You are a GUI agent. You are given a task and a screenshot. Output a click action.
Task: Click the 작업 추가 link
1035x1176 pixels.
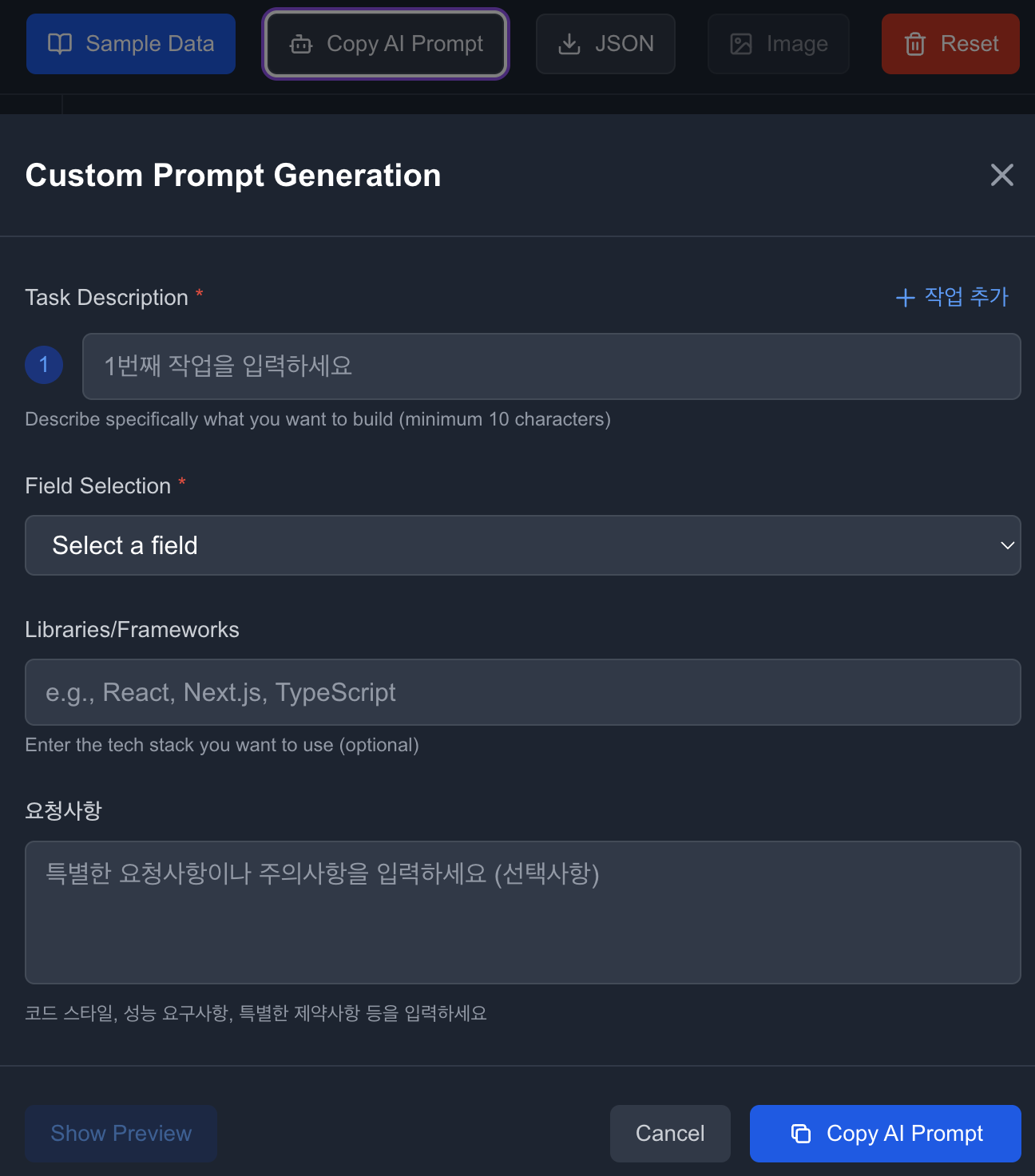point(966,297)
